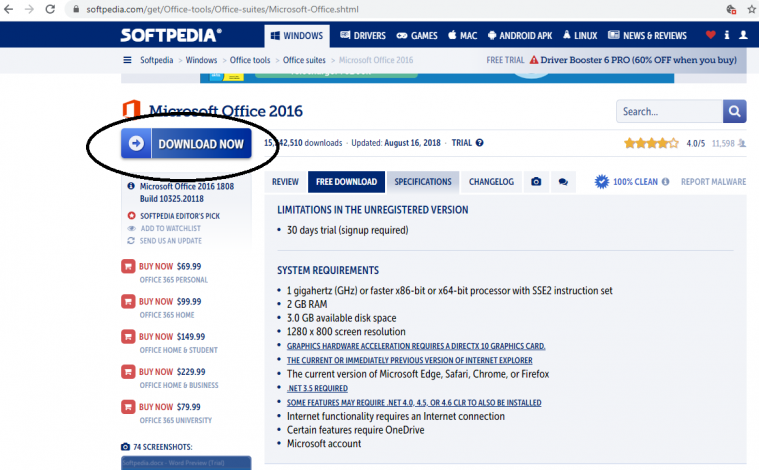Click SOFTPEDIA EDITOR'S PICK label
Viewport: 759px width, 470px height.
point(180,216)
